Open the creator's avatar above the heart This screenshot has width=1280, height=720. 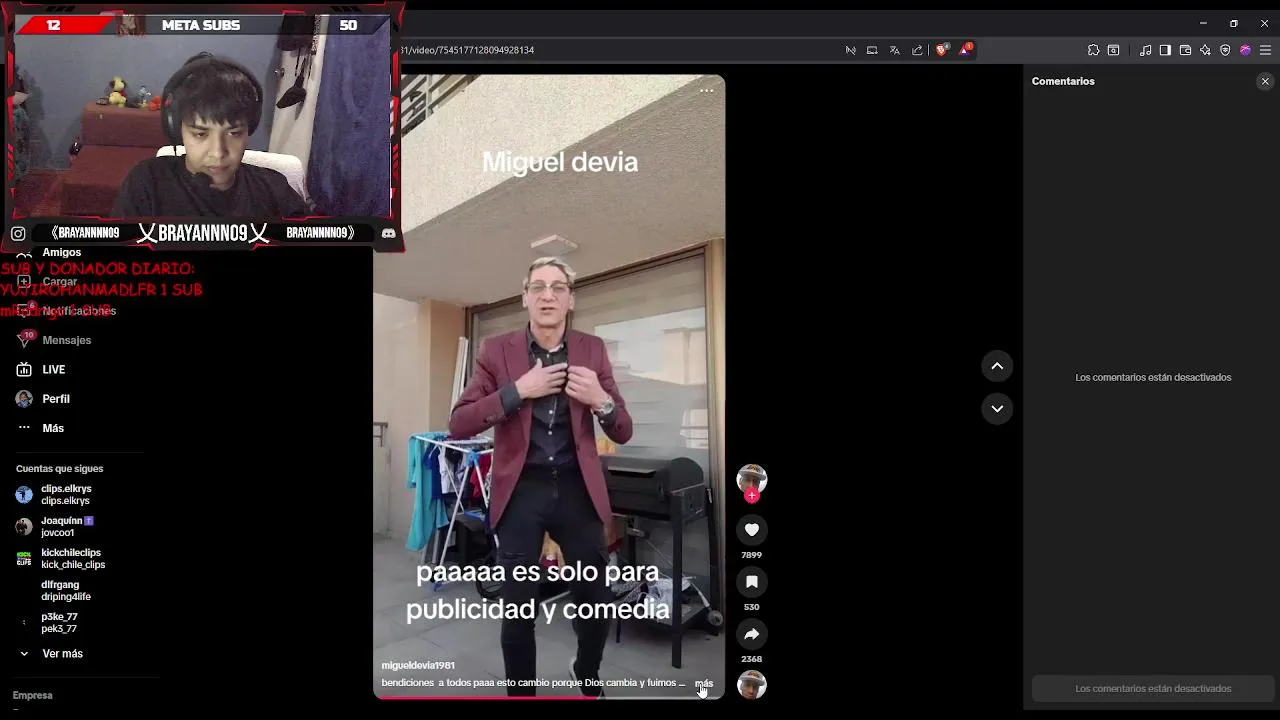point(752,479)
